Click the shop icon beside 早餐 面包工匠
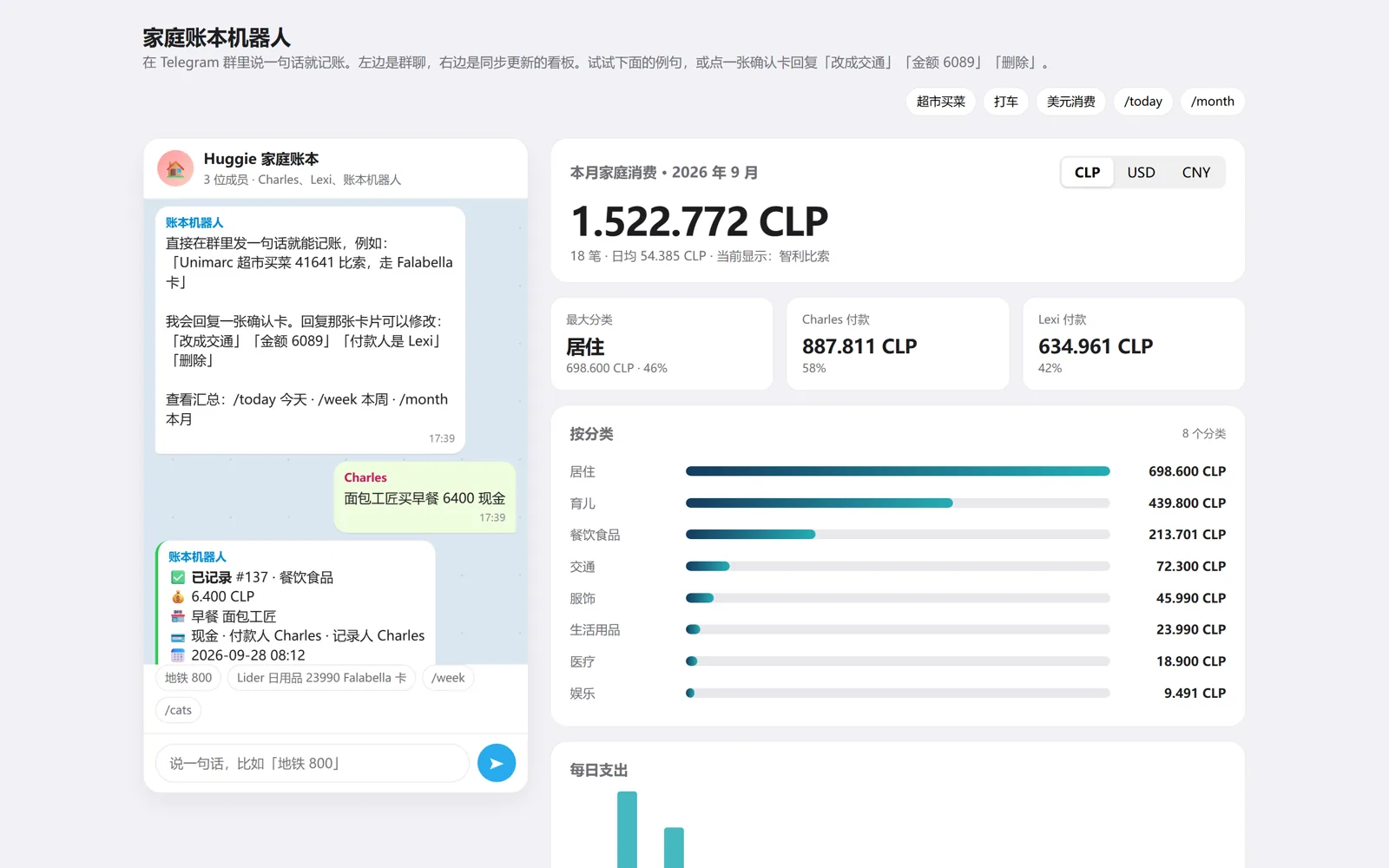 point(178,616)
